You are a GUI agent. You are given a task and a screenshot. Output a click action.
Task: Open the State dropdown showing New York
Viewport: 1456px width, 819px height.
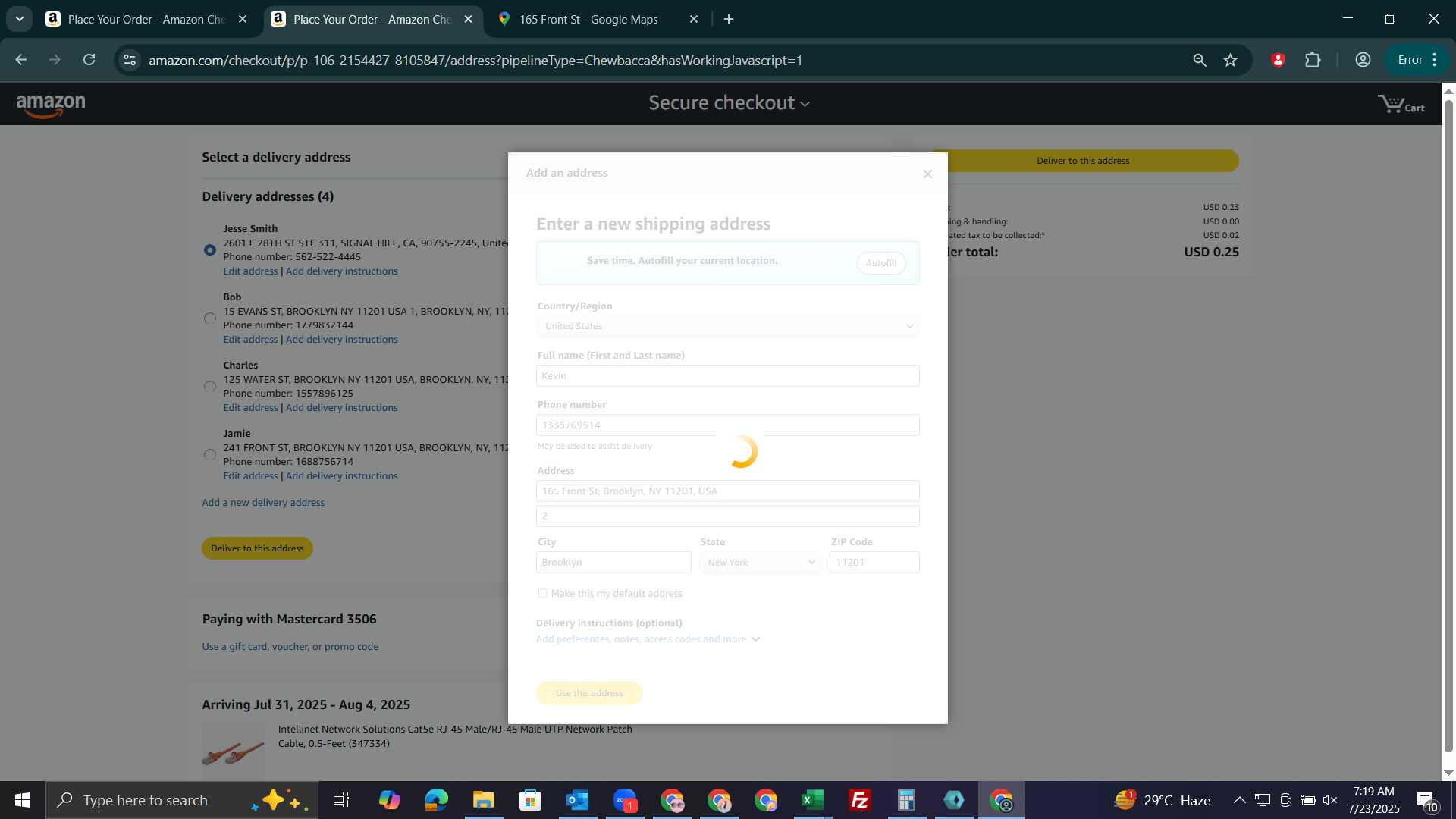(761, 563)
